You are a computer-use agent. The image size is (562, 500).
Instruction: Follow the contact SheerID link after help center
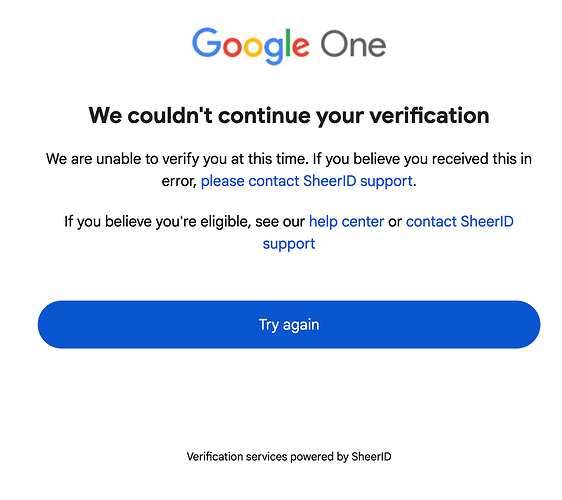pyautogui.click(x=459, y=222)
